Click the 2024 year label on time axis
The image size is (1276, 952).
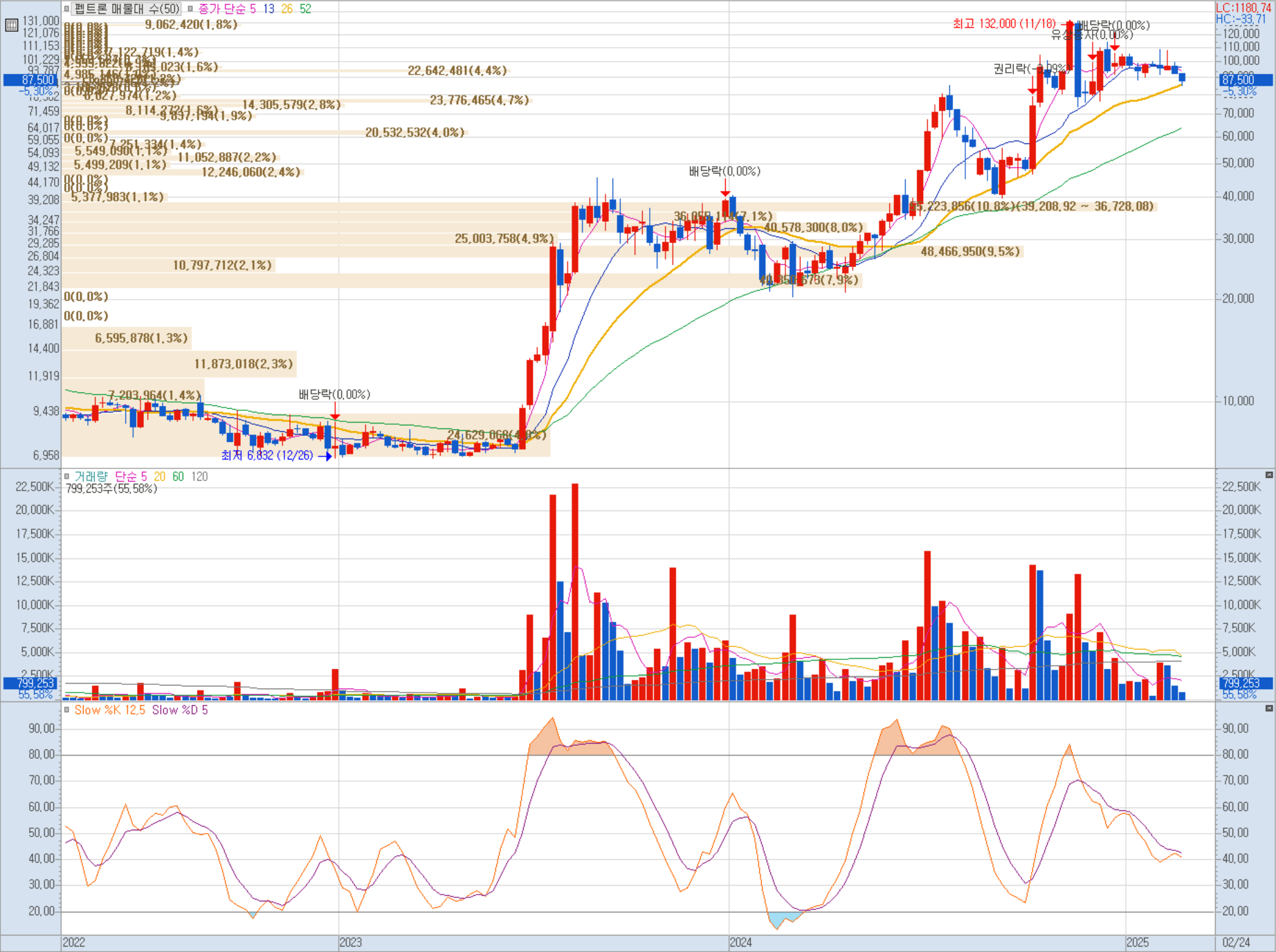point(740,942)
